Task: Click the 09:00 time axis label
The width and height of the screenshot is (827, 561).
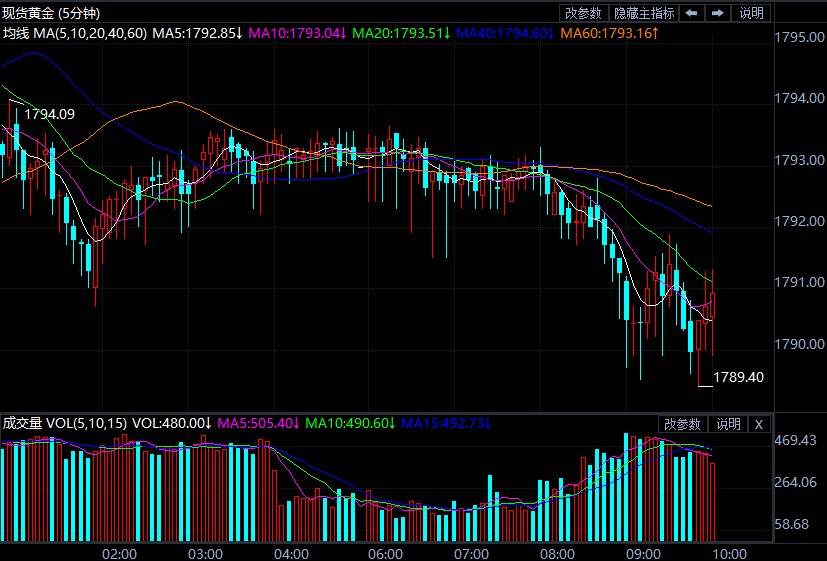Action: coord(643,554)
